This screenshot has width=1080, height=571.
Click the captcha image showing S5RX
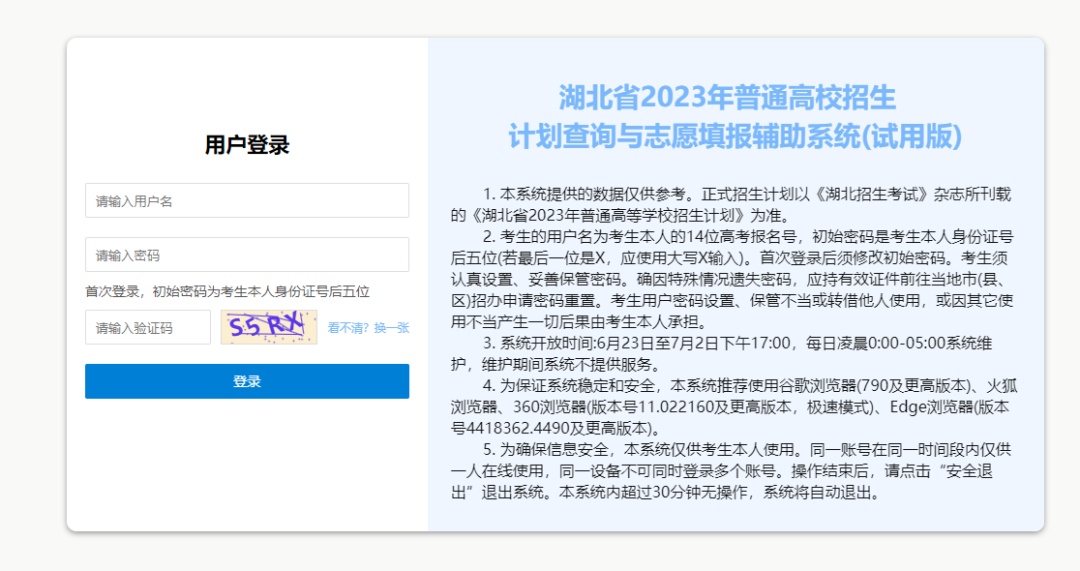pyautogui.click(x=269, y=327)
